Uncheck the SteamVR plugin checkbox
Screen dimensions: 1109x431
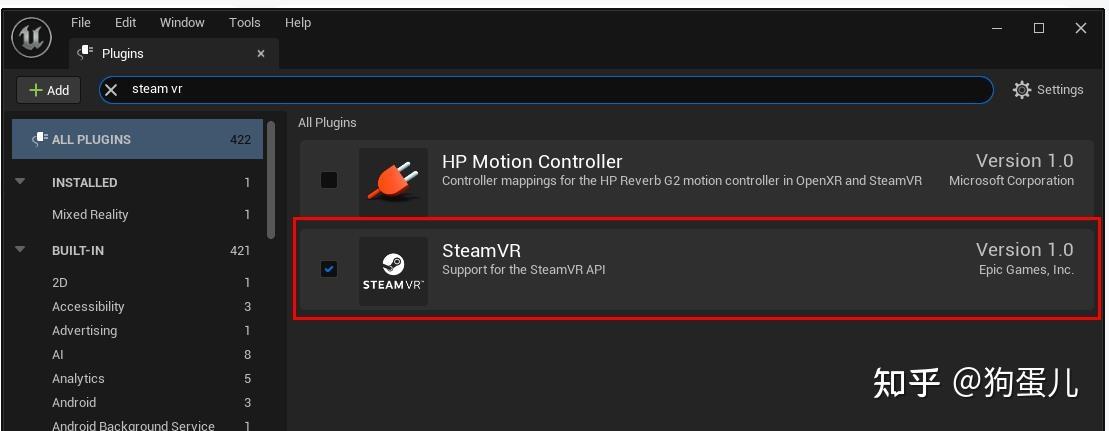pos(329,269)
